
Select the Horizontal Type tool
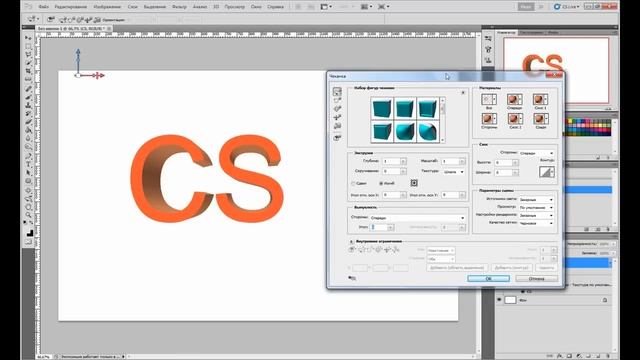29,164
